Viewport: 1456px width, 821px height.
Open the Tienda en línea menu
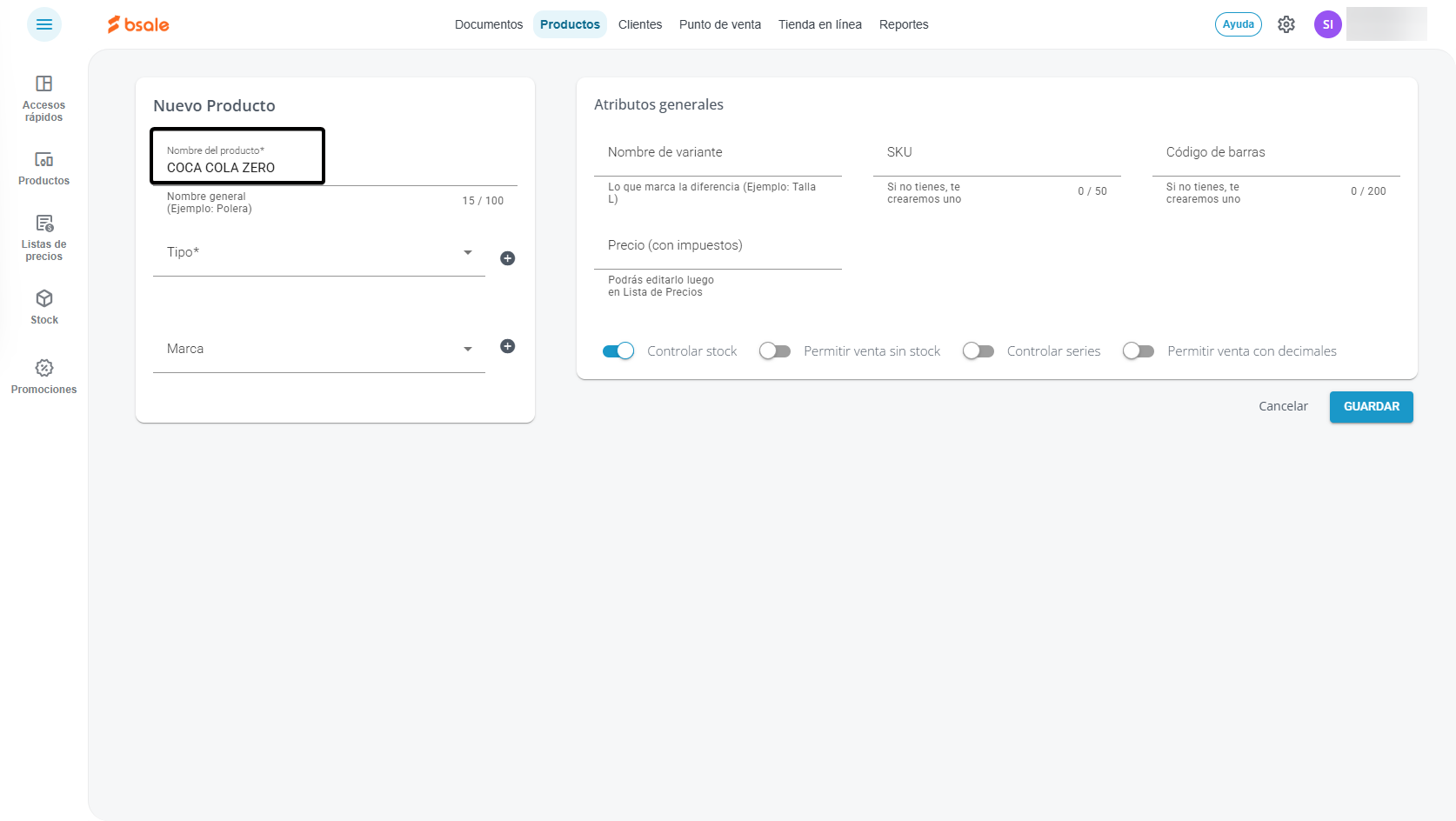[x=820, y=24]
